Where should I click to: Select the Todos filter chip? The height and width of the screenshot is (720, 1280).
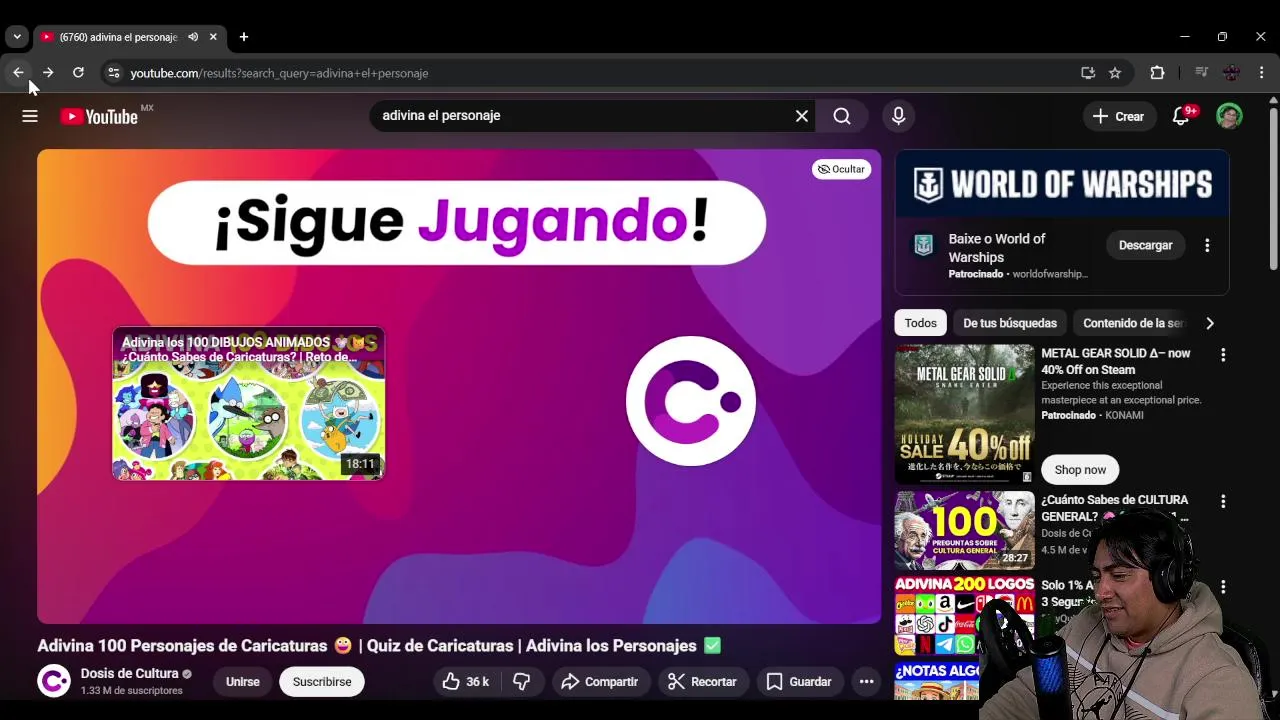pyautogui.click(x=921, y=323)
